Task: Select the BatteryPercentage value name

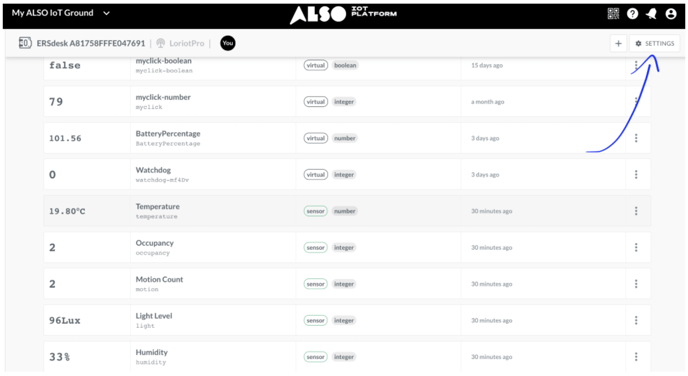Action: [x=168, y=133]
